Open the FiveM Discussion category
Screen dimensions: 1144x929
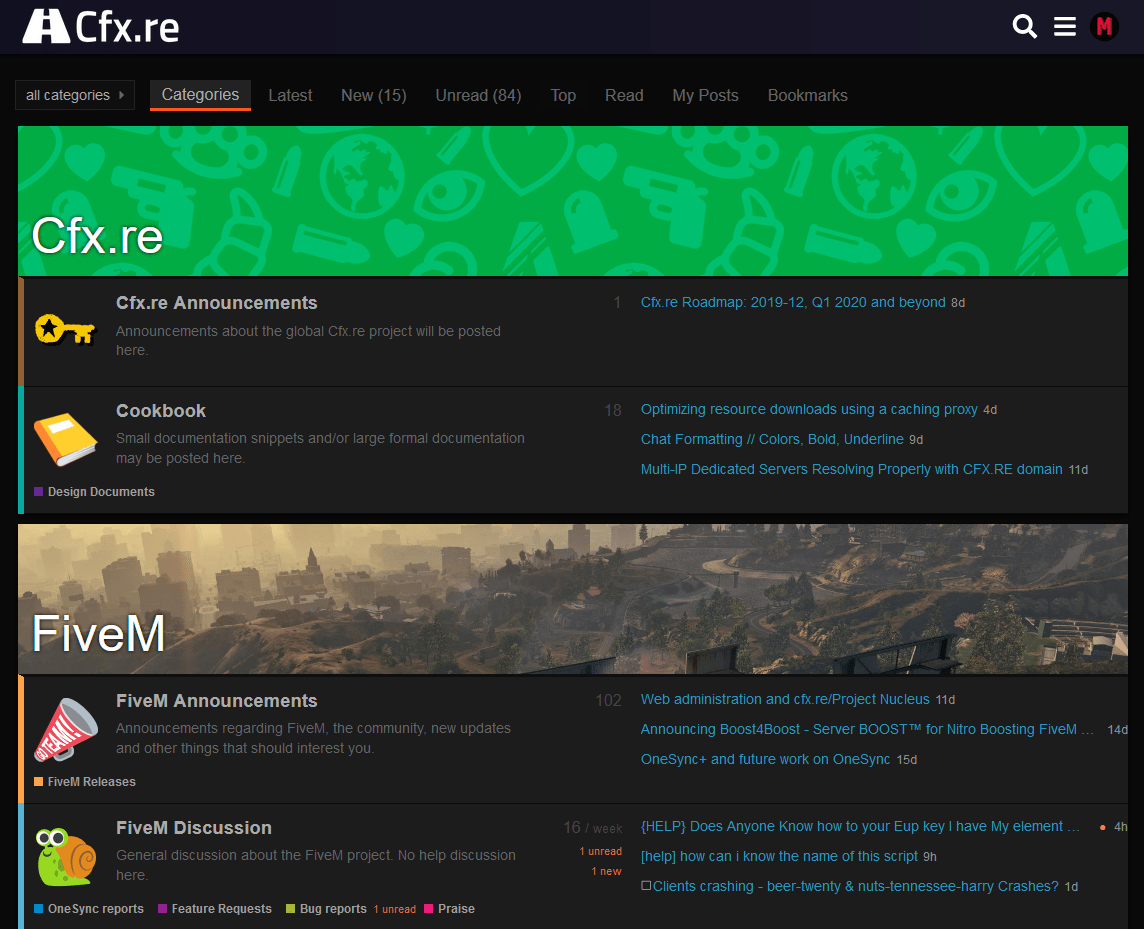[193, 828]
